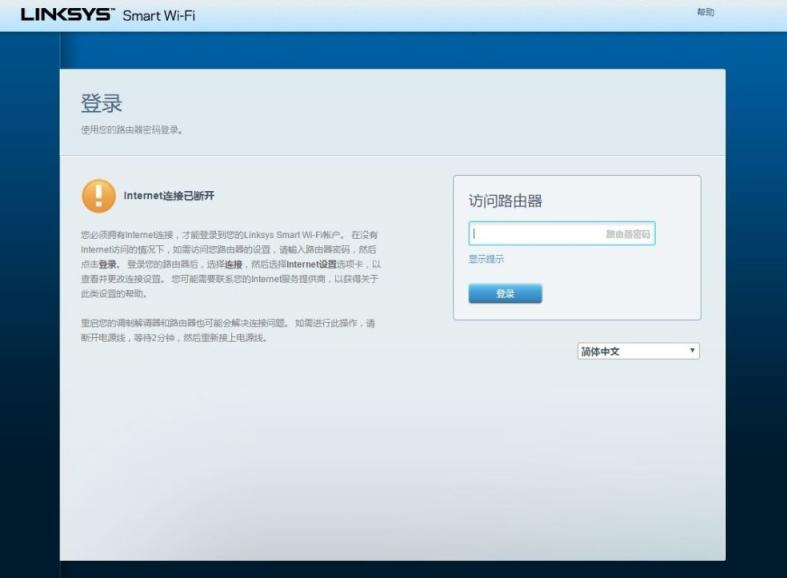Open the 简体中文 language dropdown
The width and height of the screenshot is (787, 578).
click(x=638, y=351)
